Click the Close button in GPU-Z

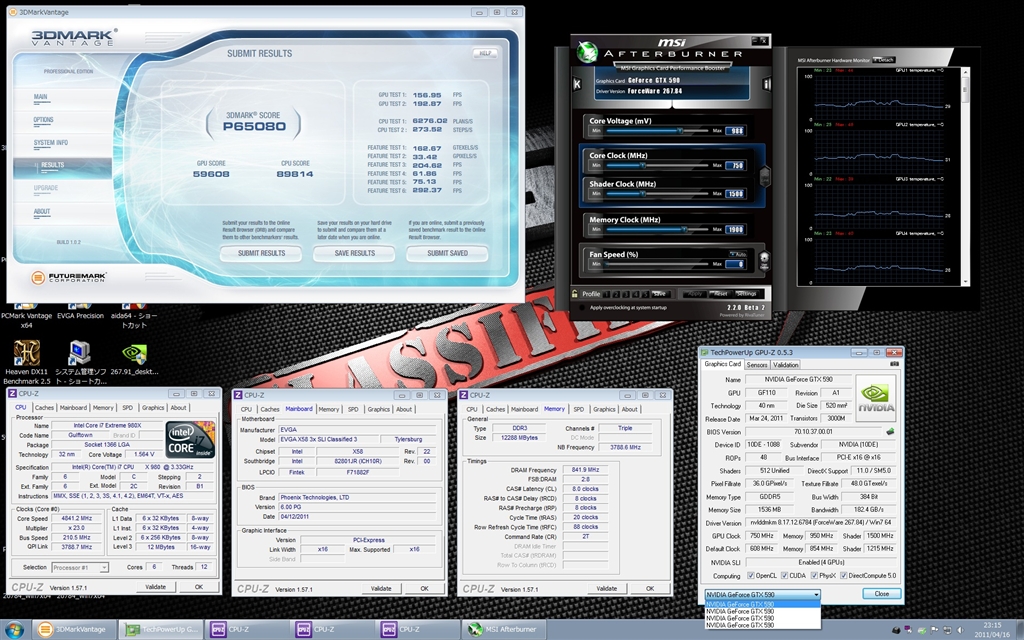click(882, 594)
